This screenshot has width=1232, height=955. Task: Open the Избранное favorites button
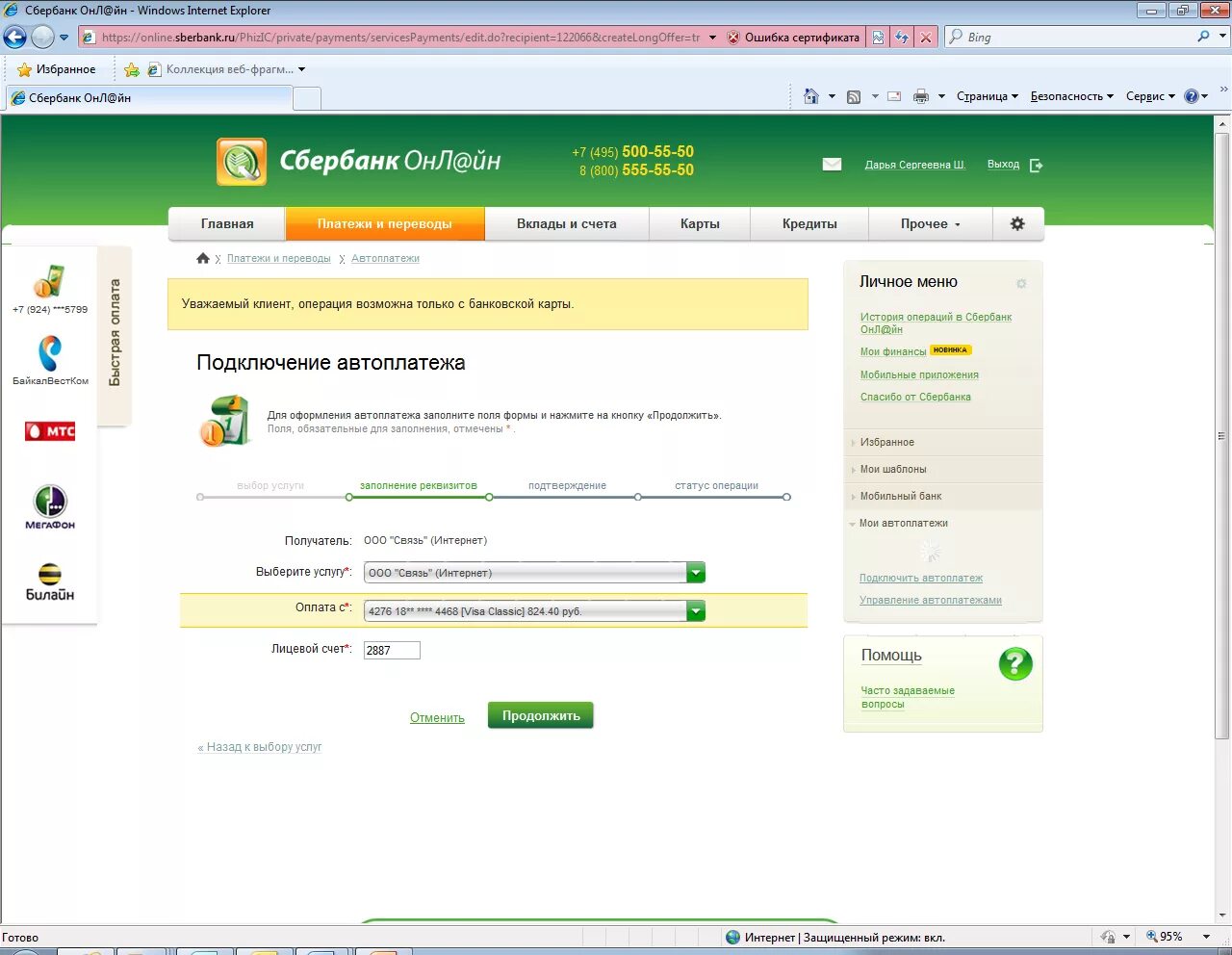[56, 69]
